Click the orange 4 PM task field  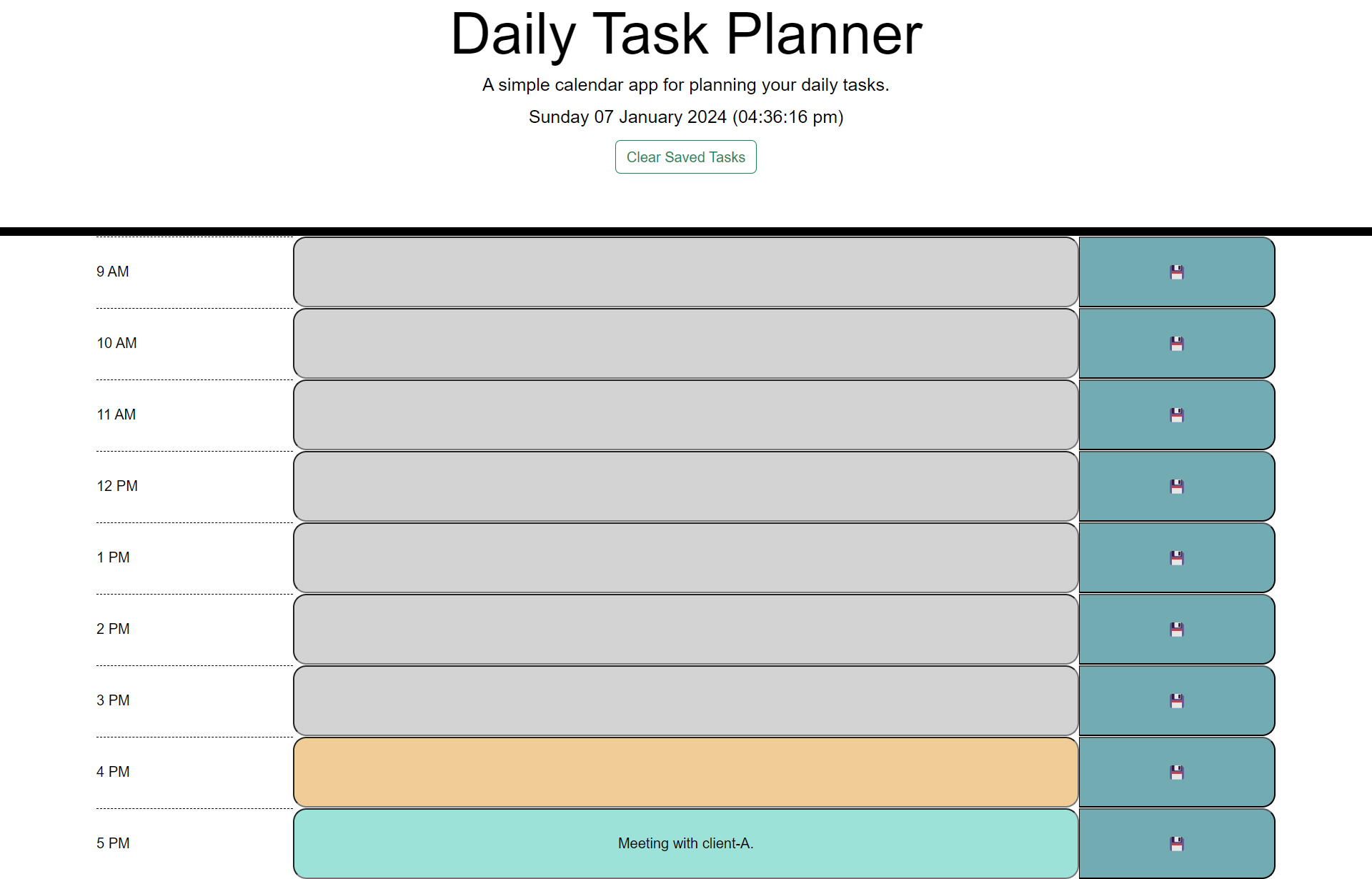(686, 772)
